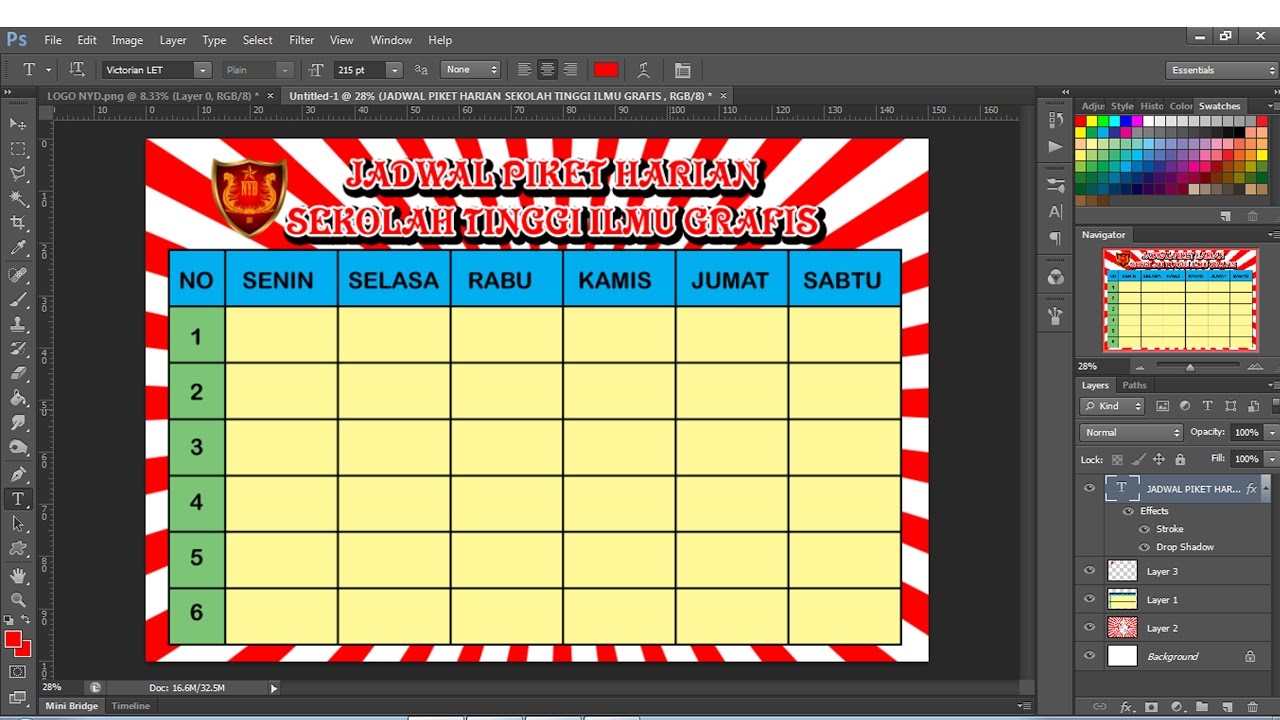Select the History Brush tool

pos(18,349)
